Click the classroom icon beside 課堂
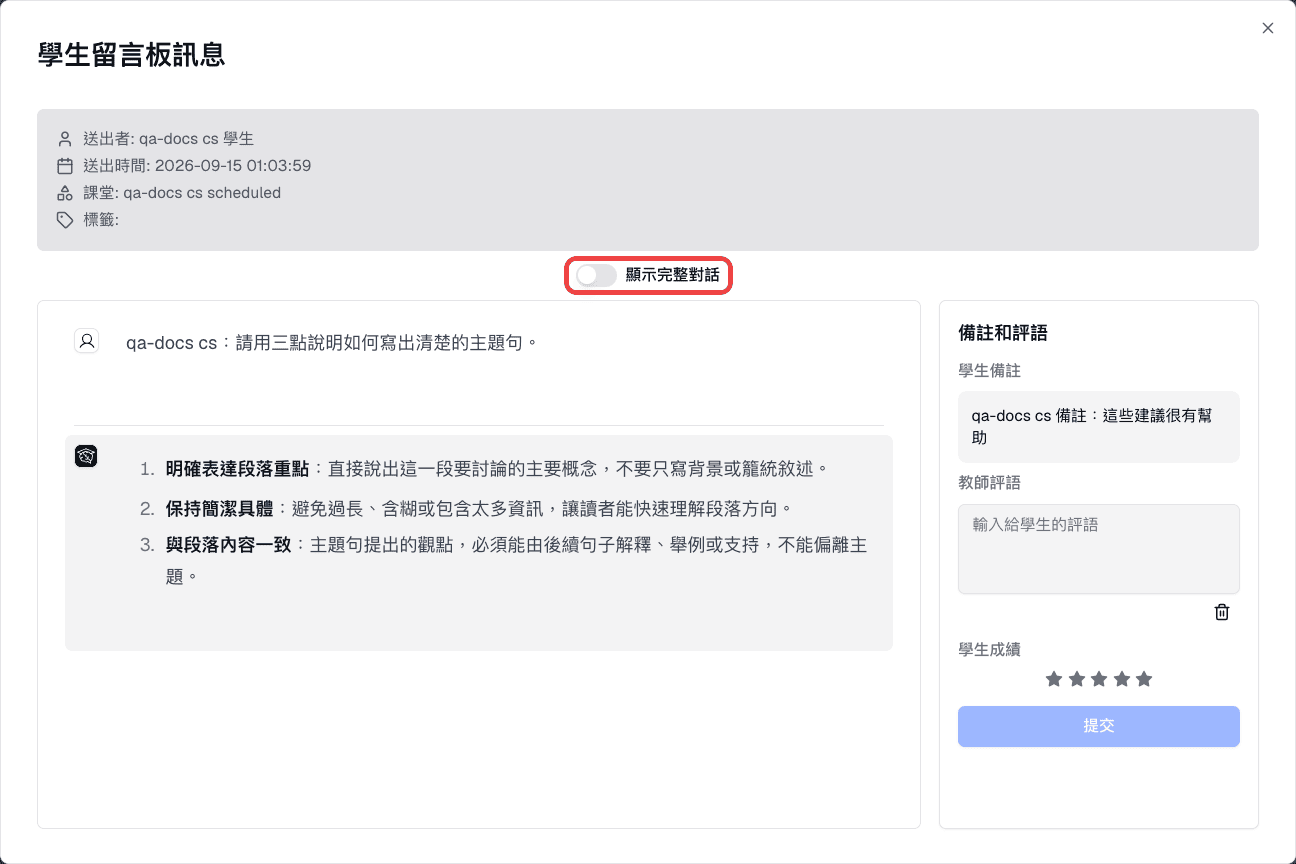The image size is (1296, 864). tap(65, 193)
